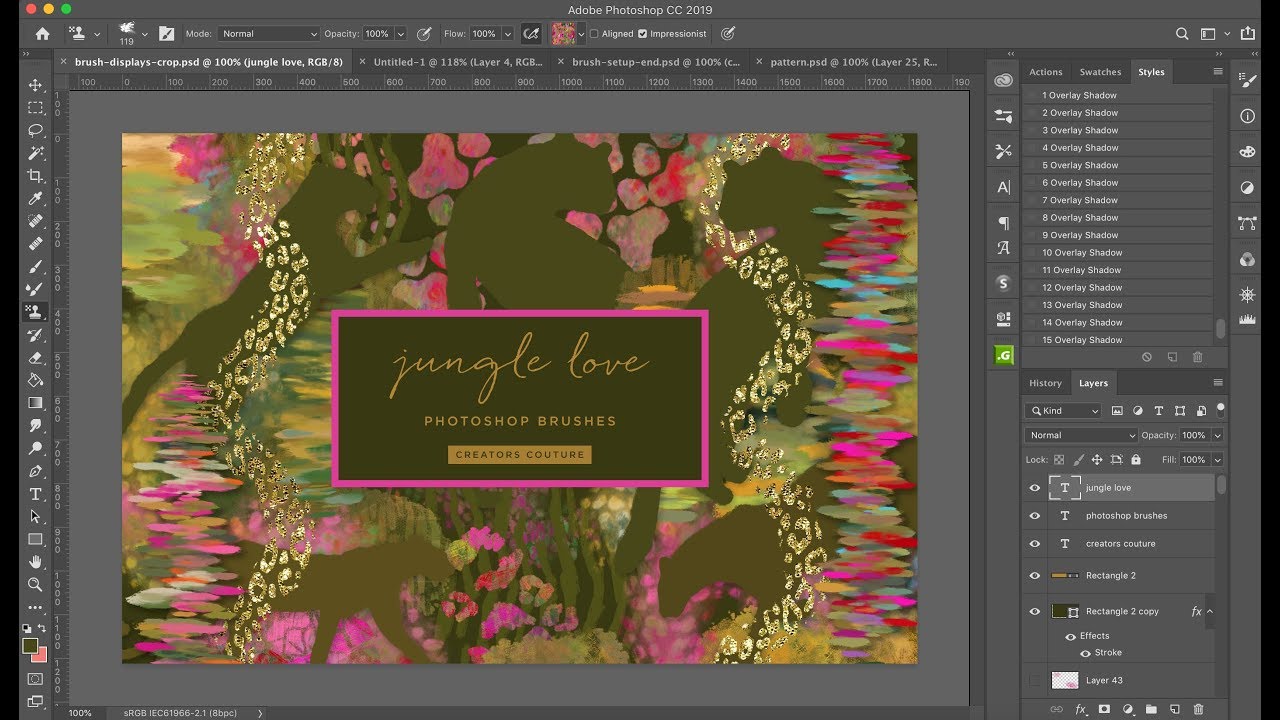The height and width of the screenshot is (720, 1280).
Task: Select the Spot Healing Brush tool
Action: pyautogui.click(x=36, y=221)
